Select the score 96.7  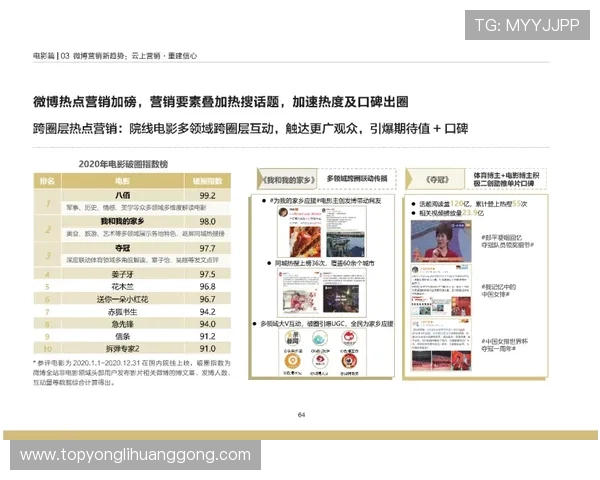coord(207,299)
